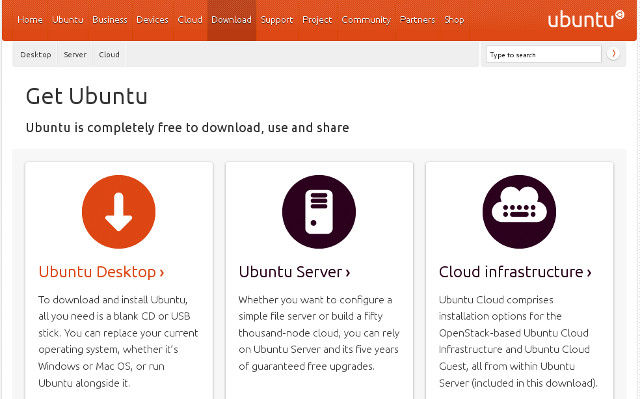
Task: Go to the Project page
Action: (317, 20)
